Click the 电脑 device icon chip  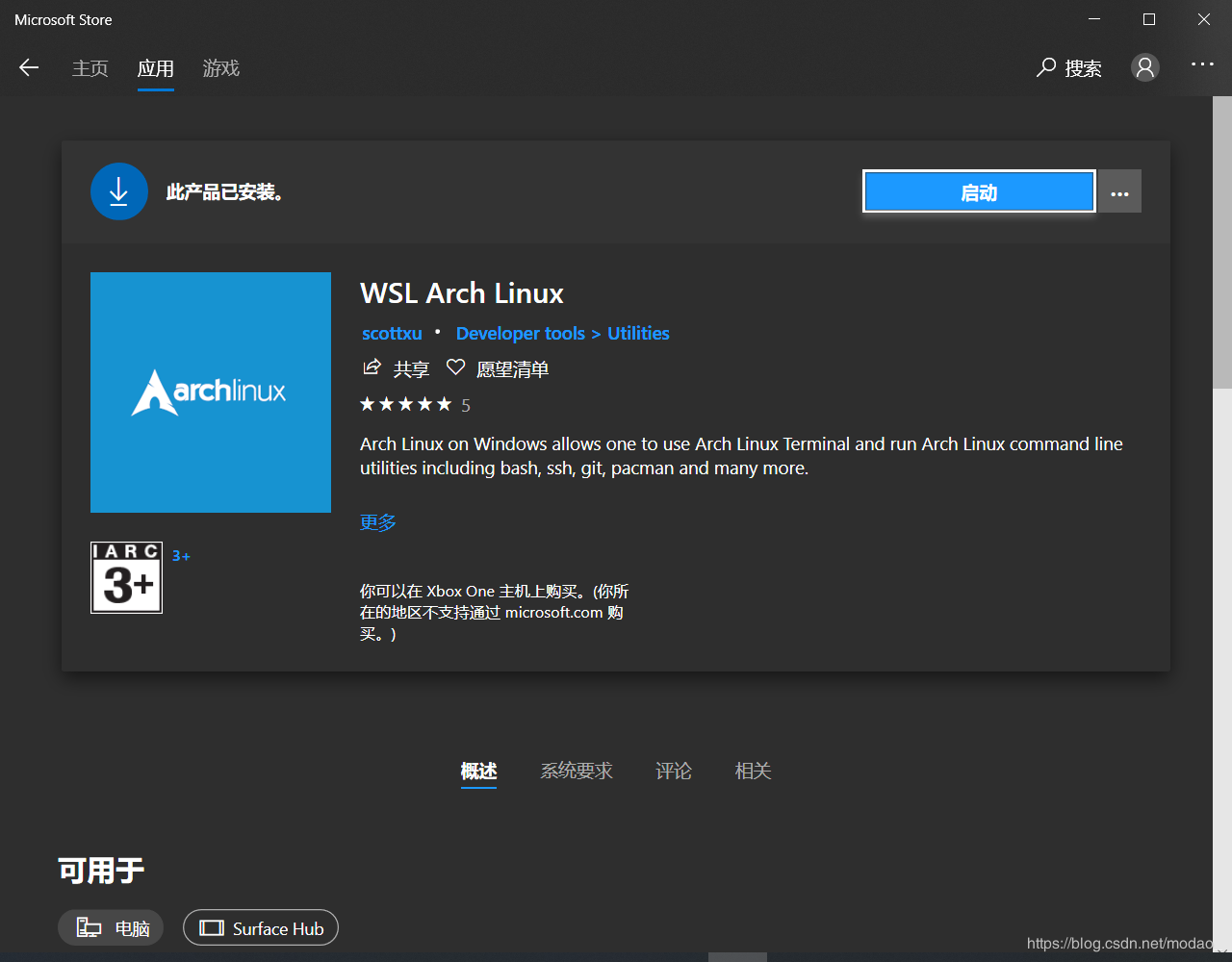click(110, 927)
